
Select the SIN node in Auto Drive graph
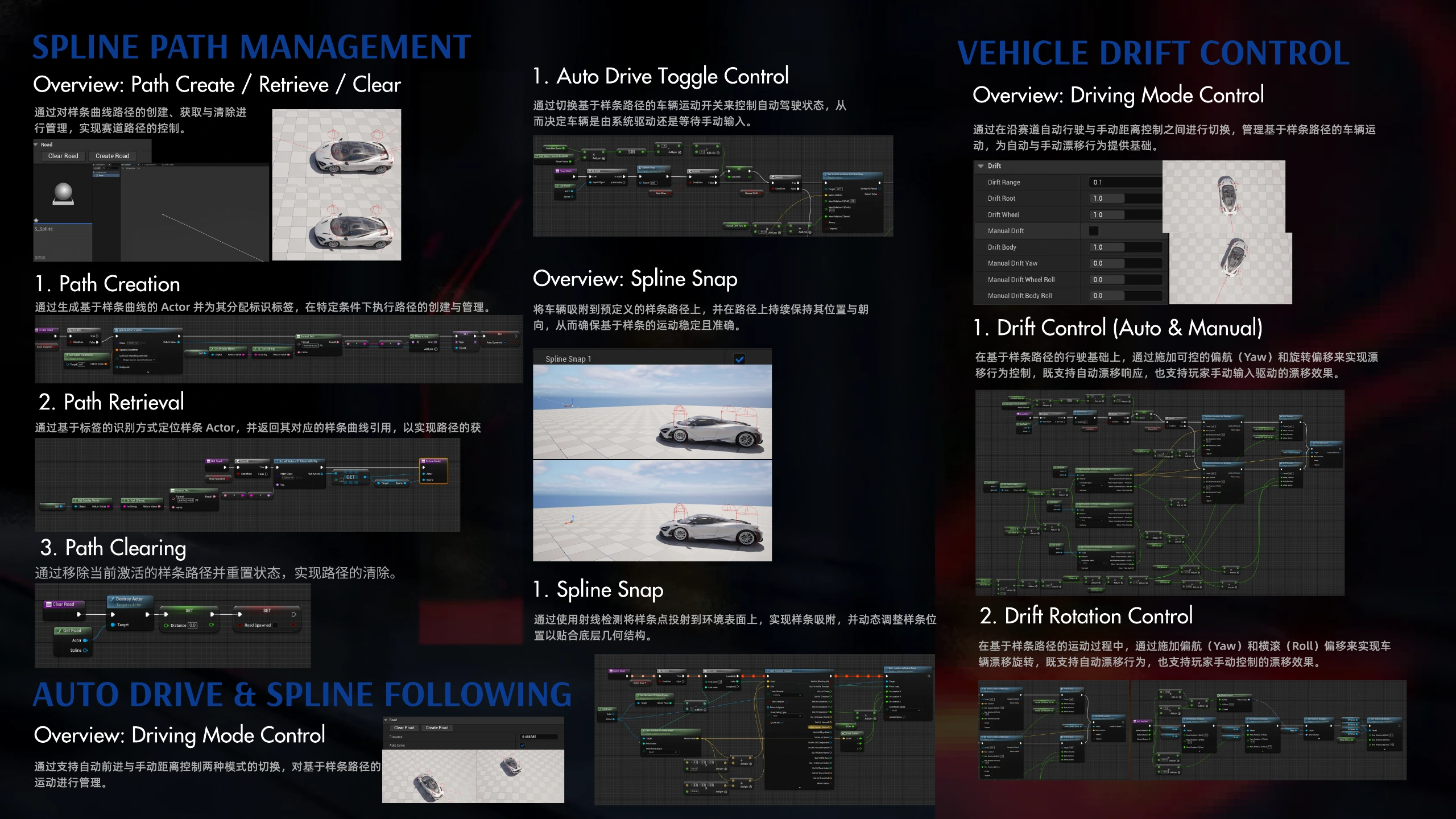coord(631,152)
